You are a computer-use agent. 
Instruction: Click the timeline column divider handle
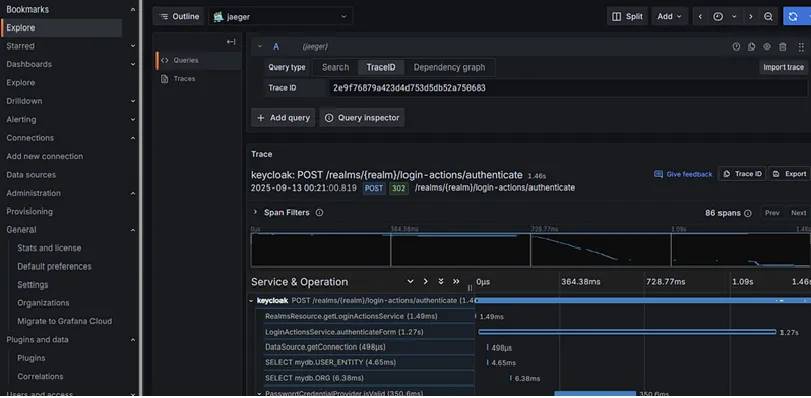pyautogui.click(x=470, y=288)
